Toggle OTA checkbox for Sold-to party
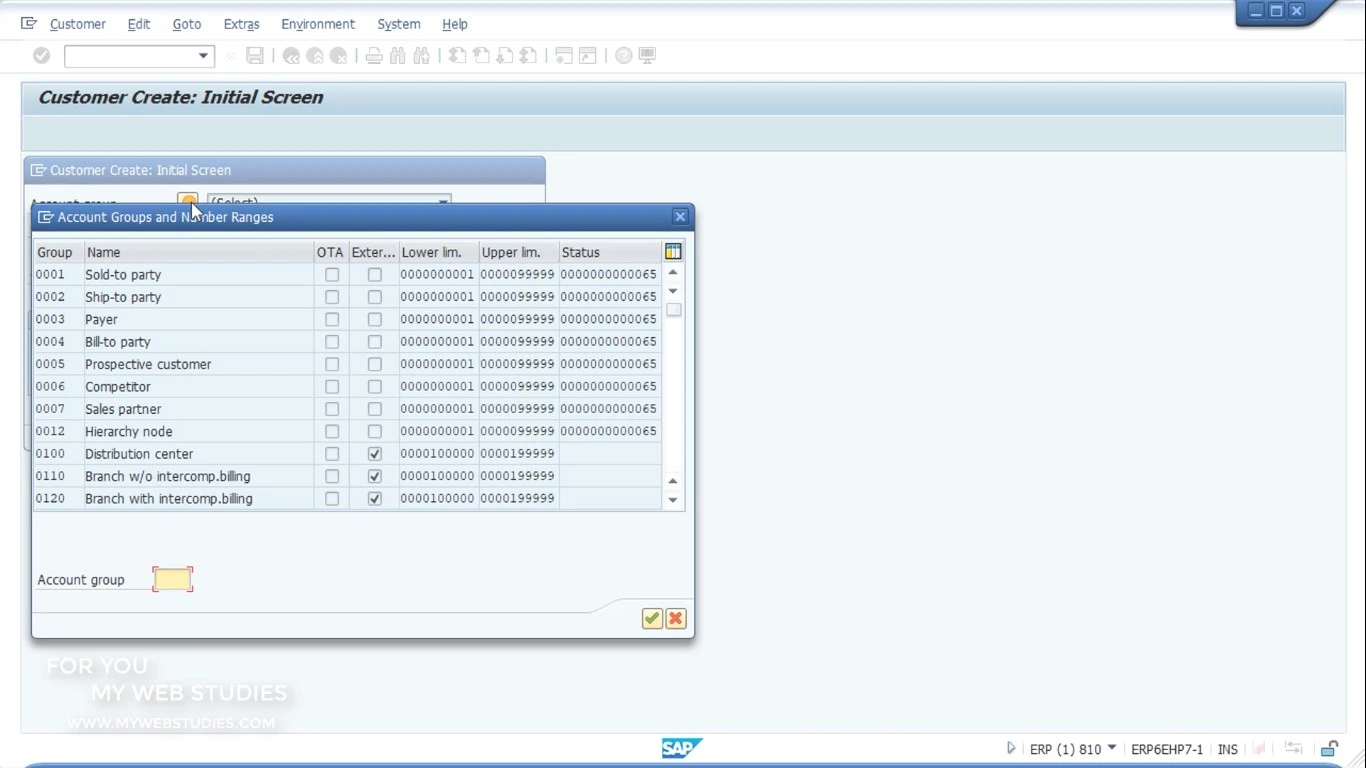Viewport: 1366px width, 768px height. 332,275
